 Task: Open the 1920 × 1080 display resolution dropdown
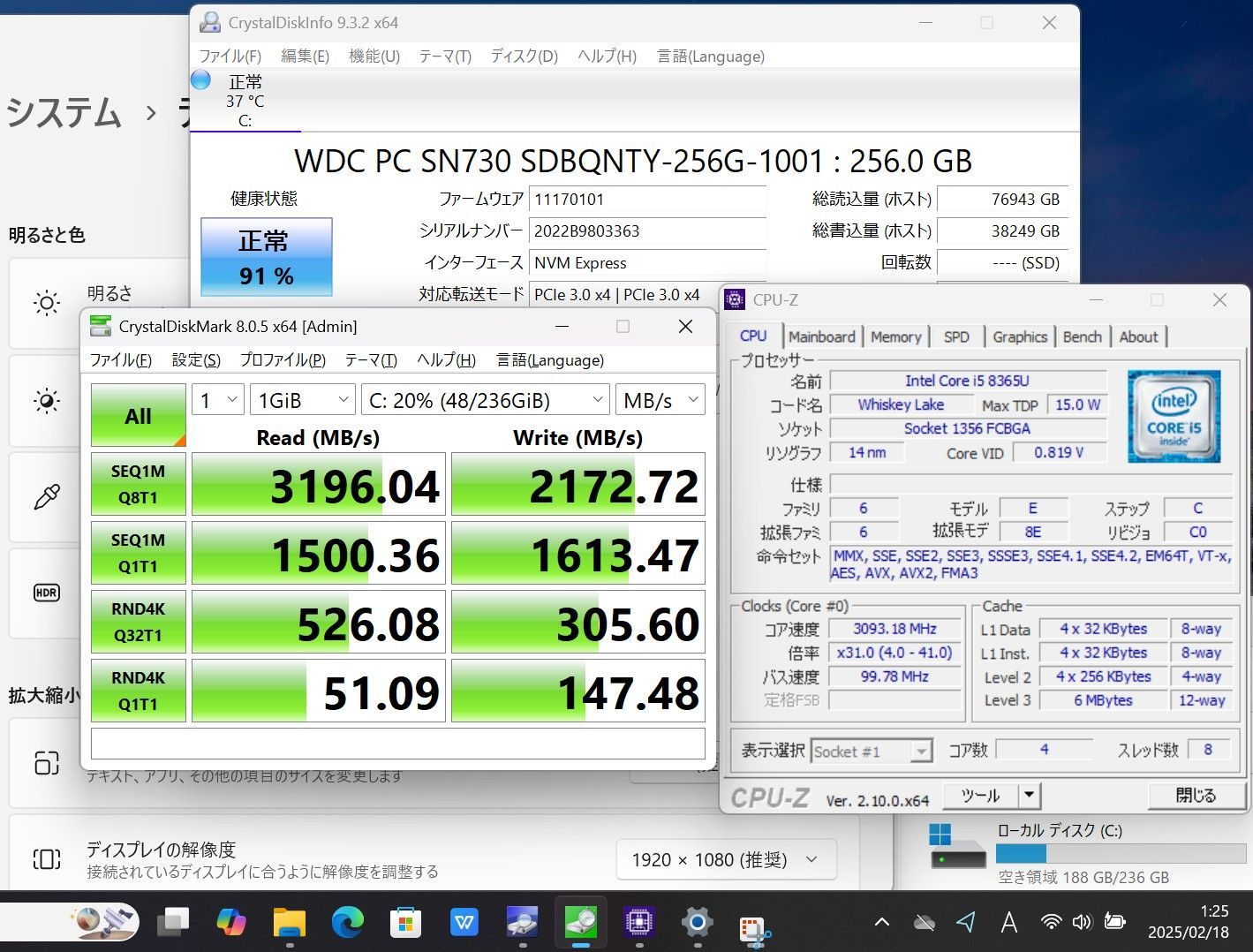tap(726, 859)
